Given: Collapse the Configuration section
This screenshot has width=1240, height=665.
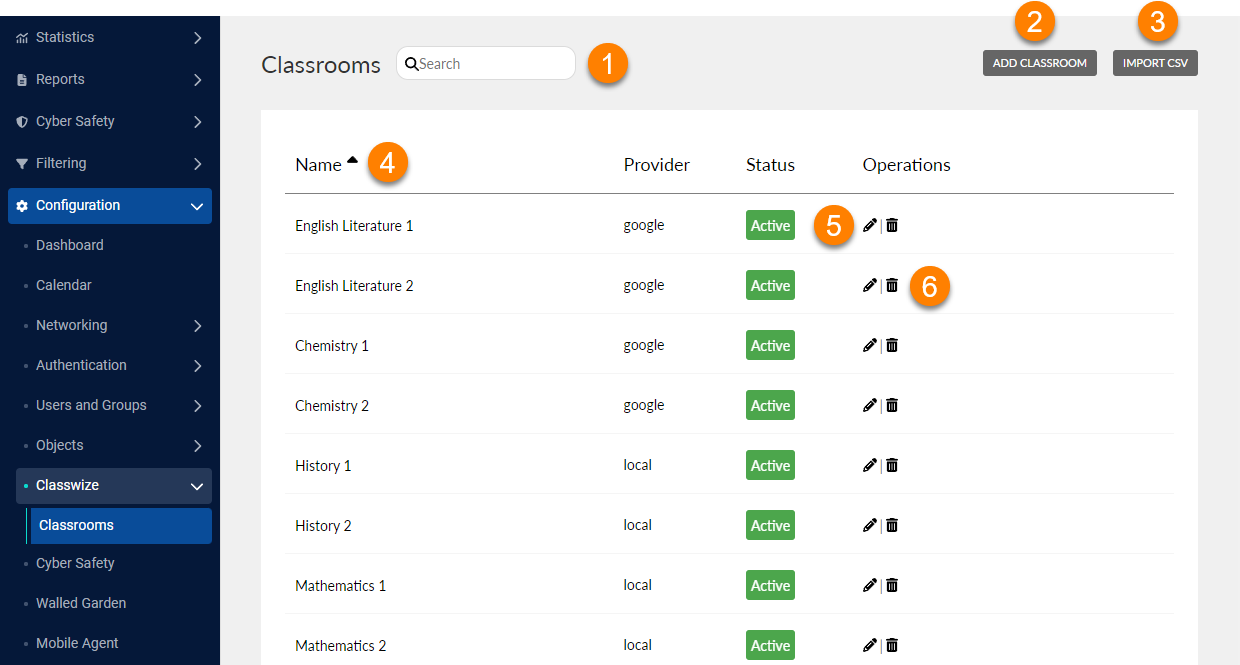Looking at the screenshot, I should [197, 206].
